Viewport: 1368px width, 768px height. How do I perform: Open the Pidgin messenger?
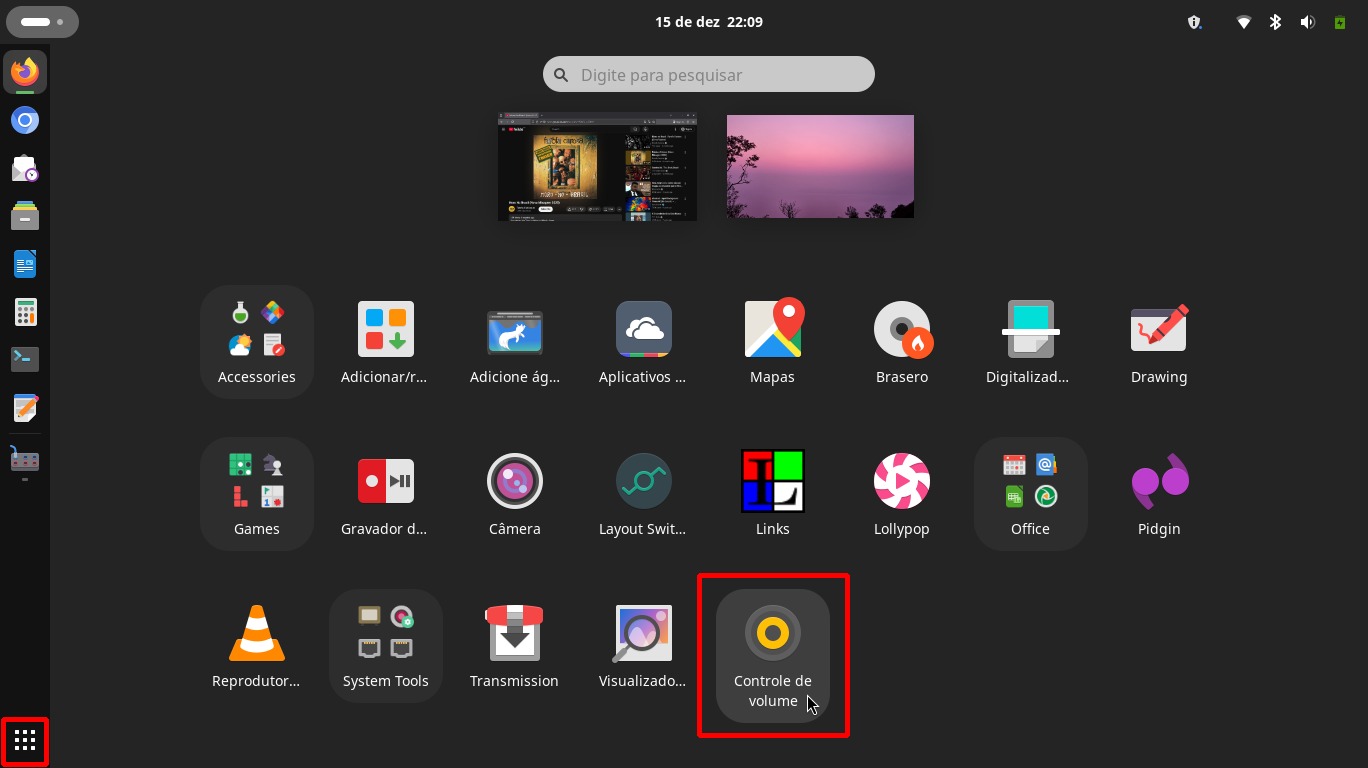pyautogui.click(x=1158, y=483)
